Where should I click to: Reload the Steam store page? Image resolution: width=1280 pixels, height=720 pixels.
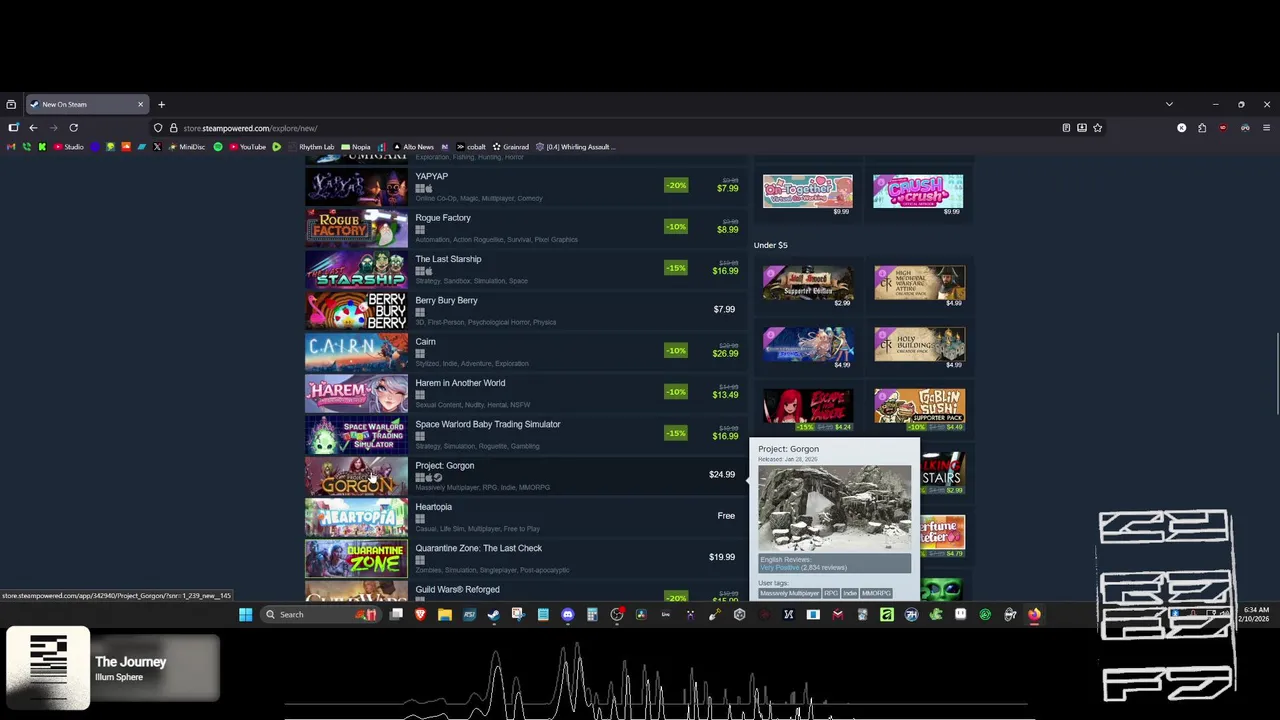point(73,128)
